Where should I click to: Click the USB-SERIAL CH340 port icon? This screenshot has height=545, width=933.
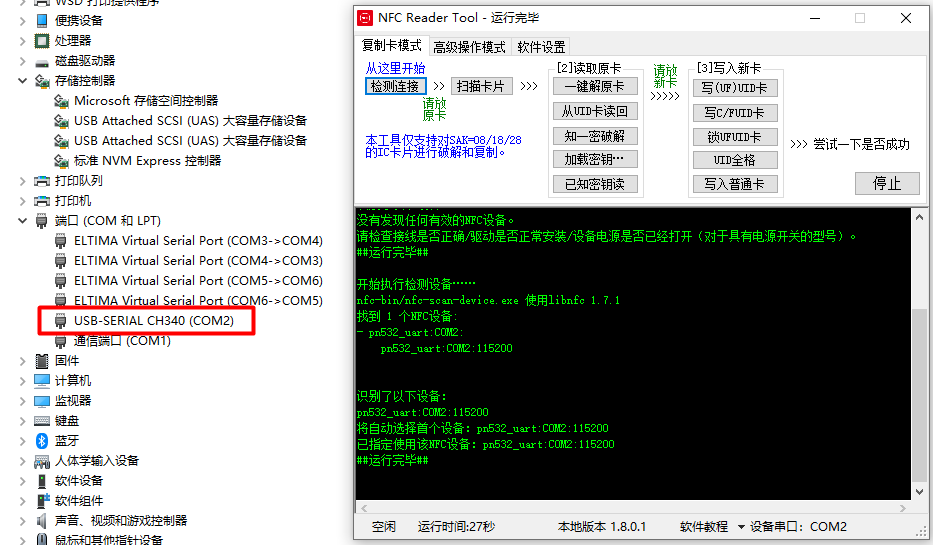click(61, 321)
